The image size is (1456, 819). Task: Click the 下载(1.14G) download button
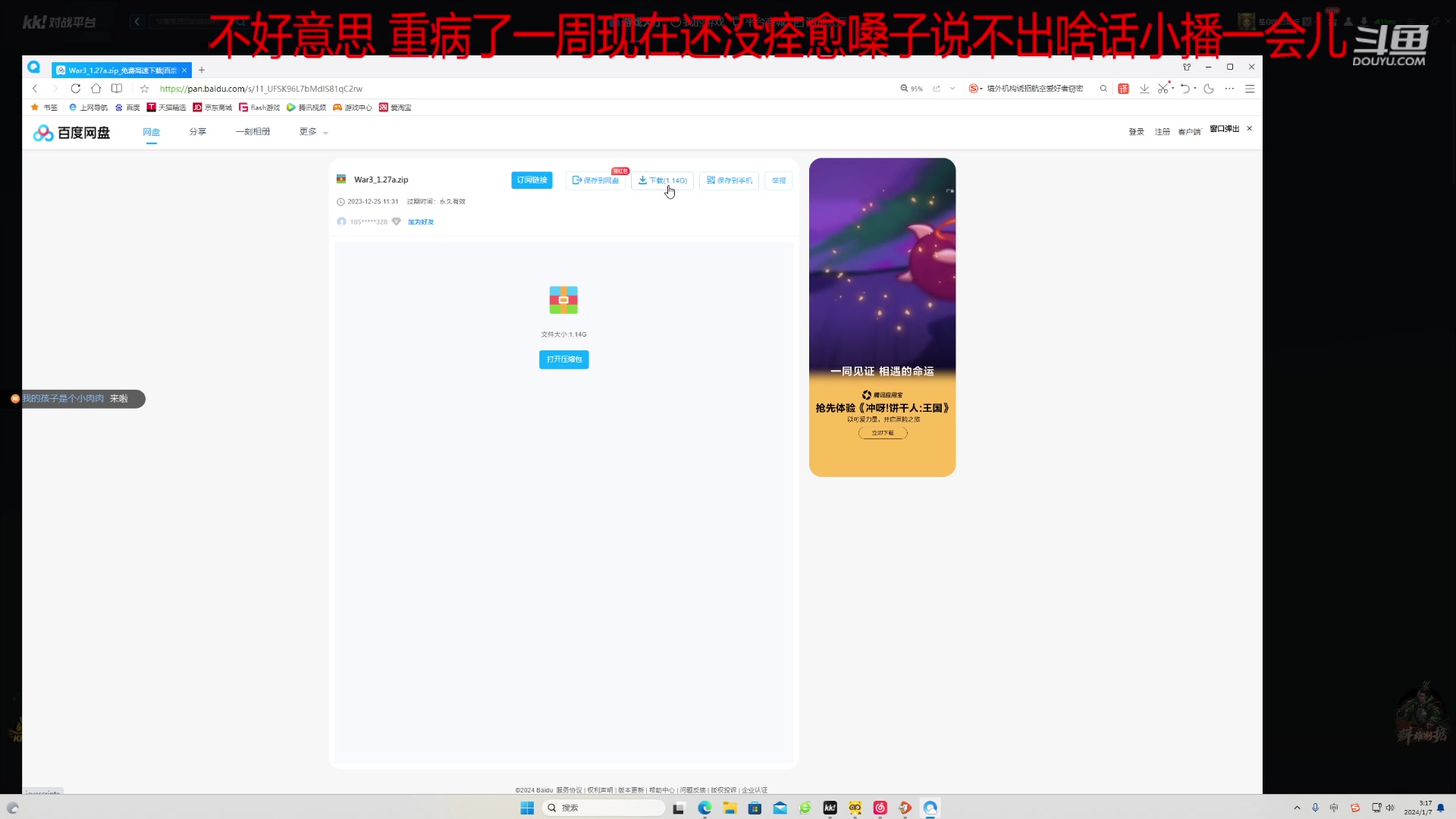point(662,180)
